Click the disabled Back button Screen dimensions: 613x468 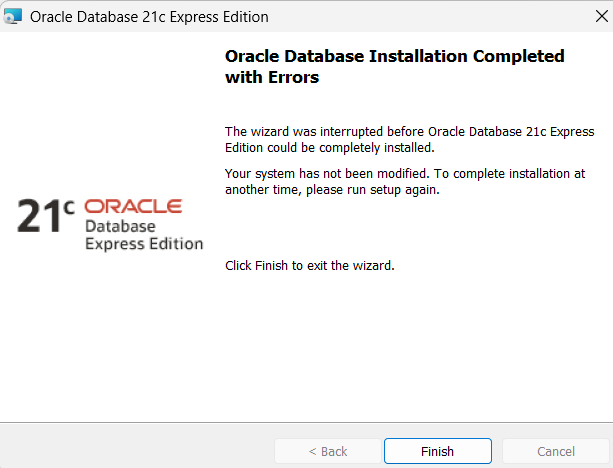pos(328,451)
